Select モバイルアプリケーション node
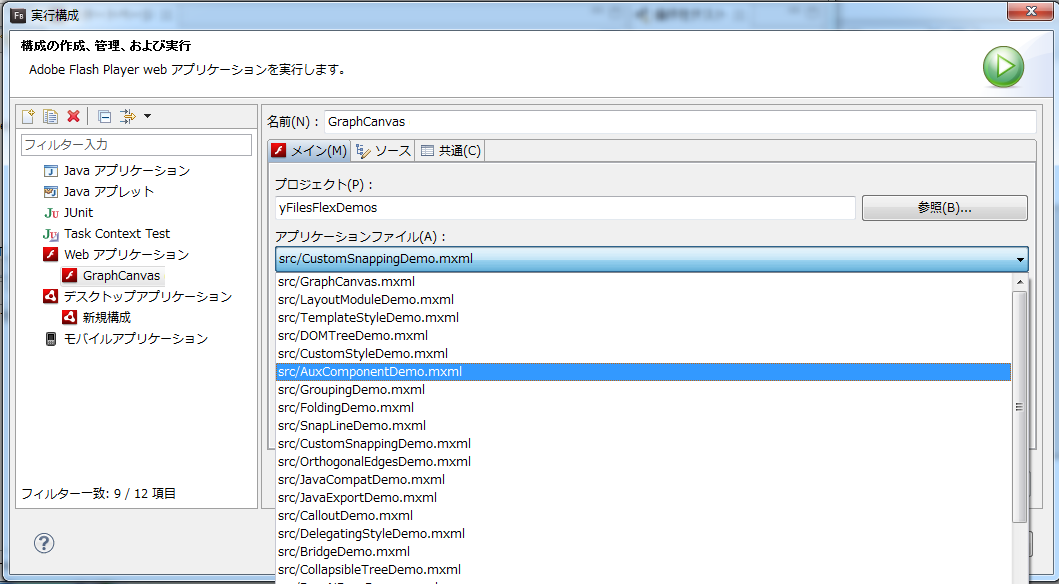The image size is (1059, 584). [136, 338]
